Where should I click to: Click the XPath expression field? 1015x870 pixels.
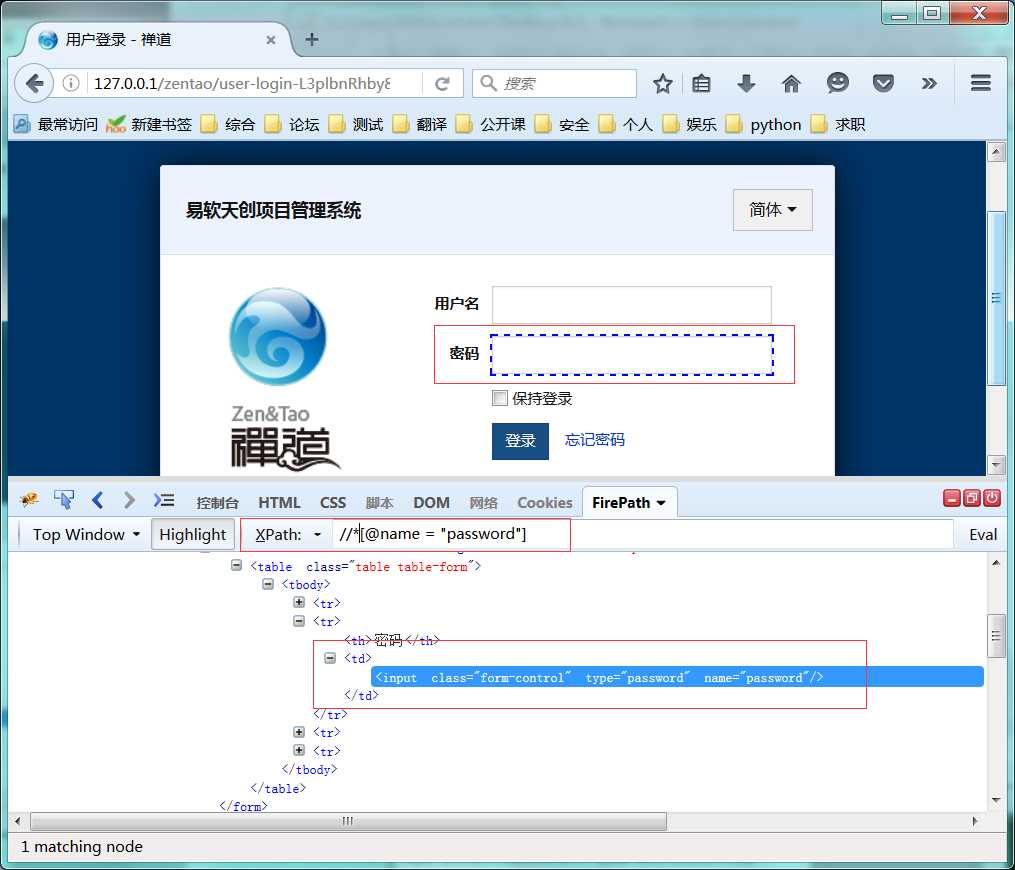pos(643,535)
